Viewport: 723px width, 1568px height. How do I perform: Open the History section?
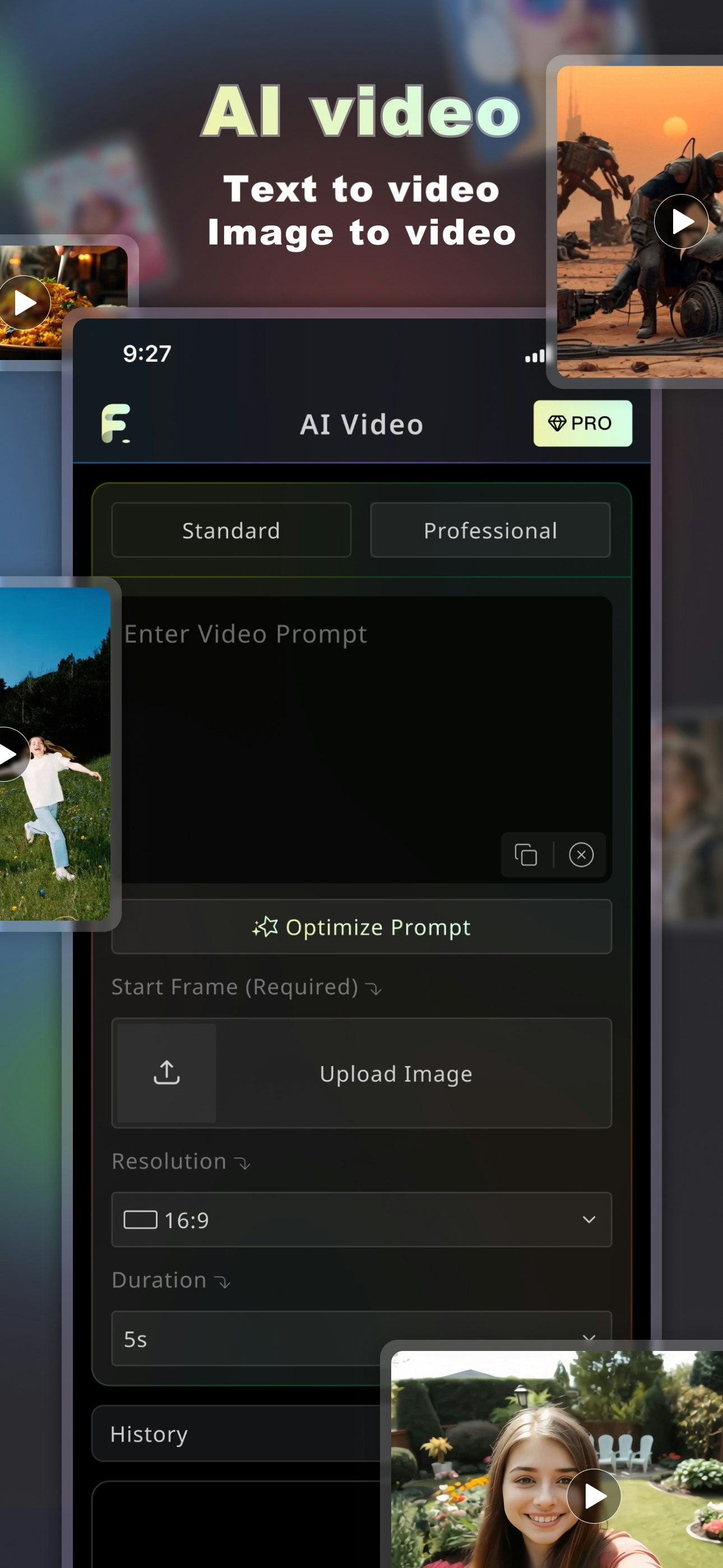tap(237, 1433)
